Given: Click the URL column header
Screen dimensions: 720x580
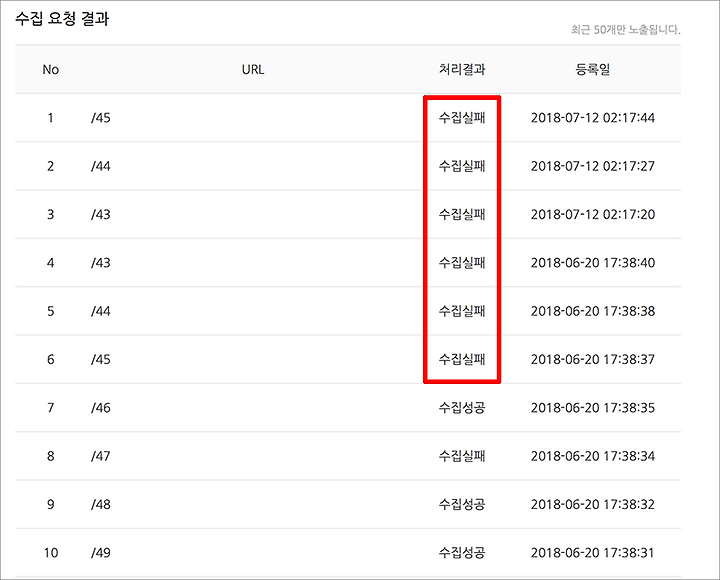Looking at the screenshot, I should pos(253,69).
